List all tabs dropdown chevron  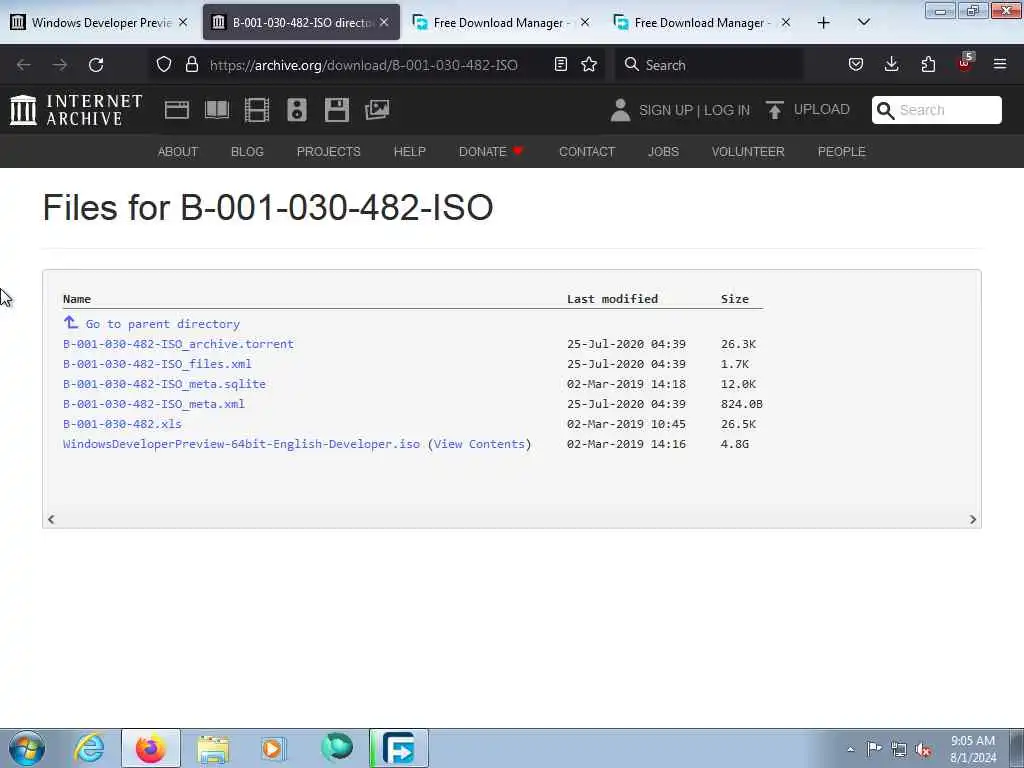(863, 23)
